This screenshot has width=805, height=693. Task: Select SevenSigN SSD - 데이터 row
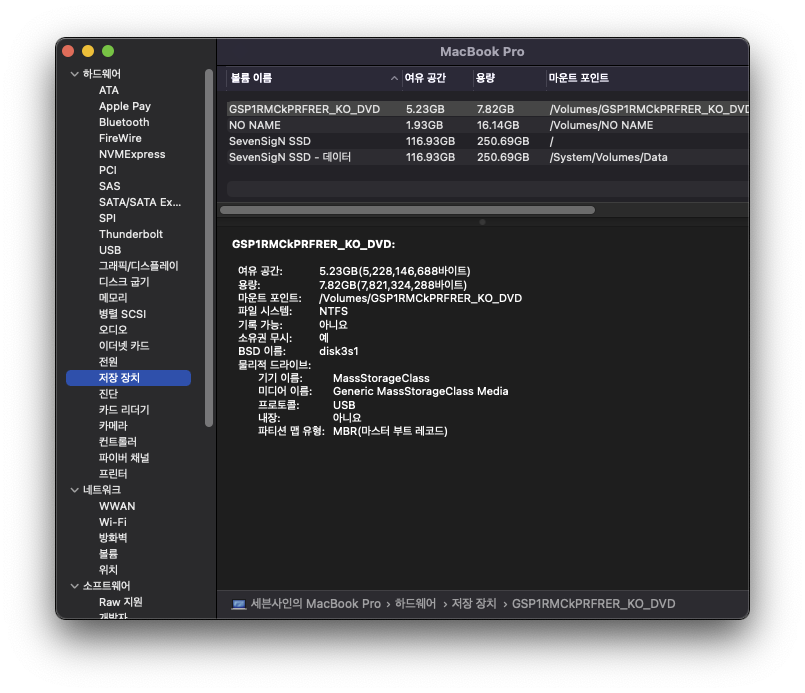click(x=487, y=157)
